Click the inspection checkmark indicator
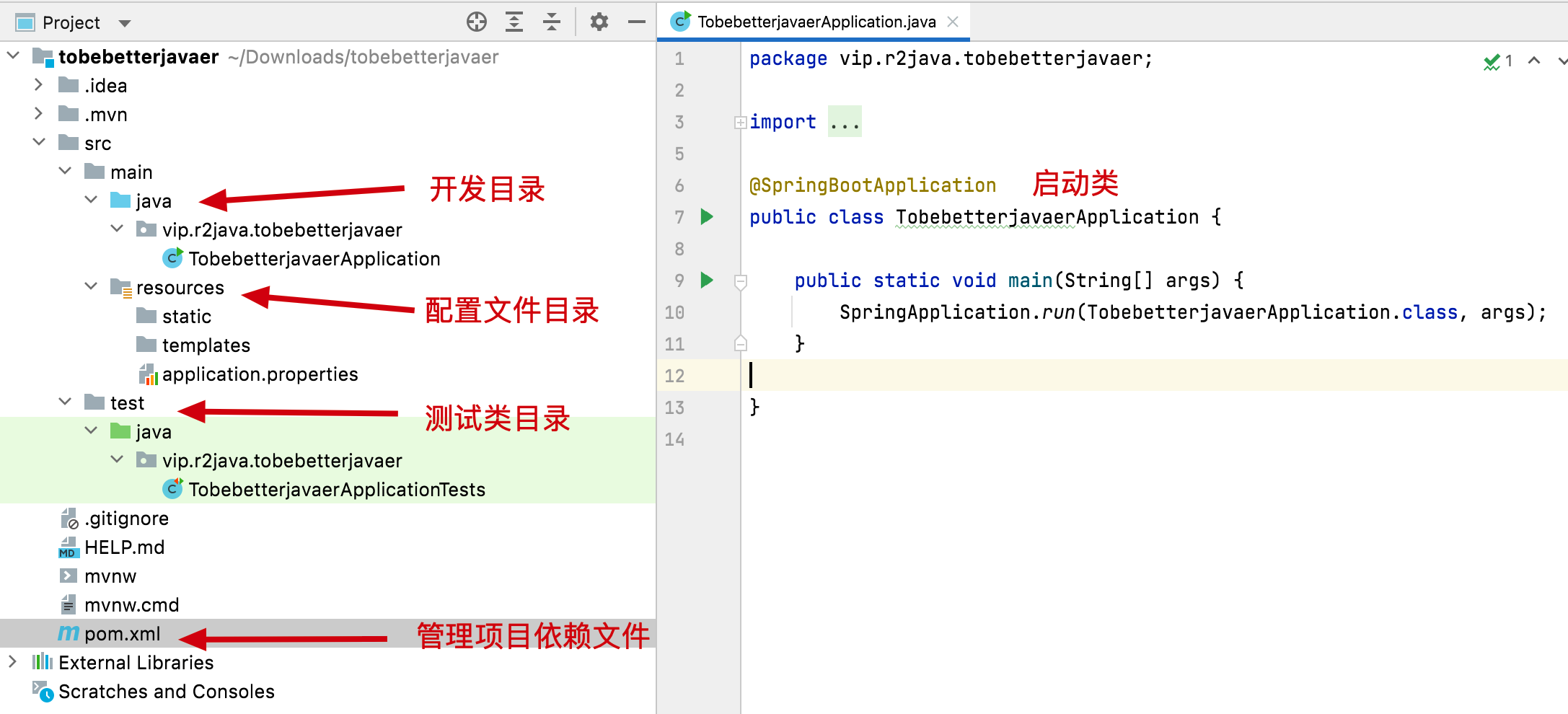Screen dimensions: 1568x714 [1492, 62]
